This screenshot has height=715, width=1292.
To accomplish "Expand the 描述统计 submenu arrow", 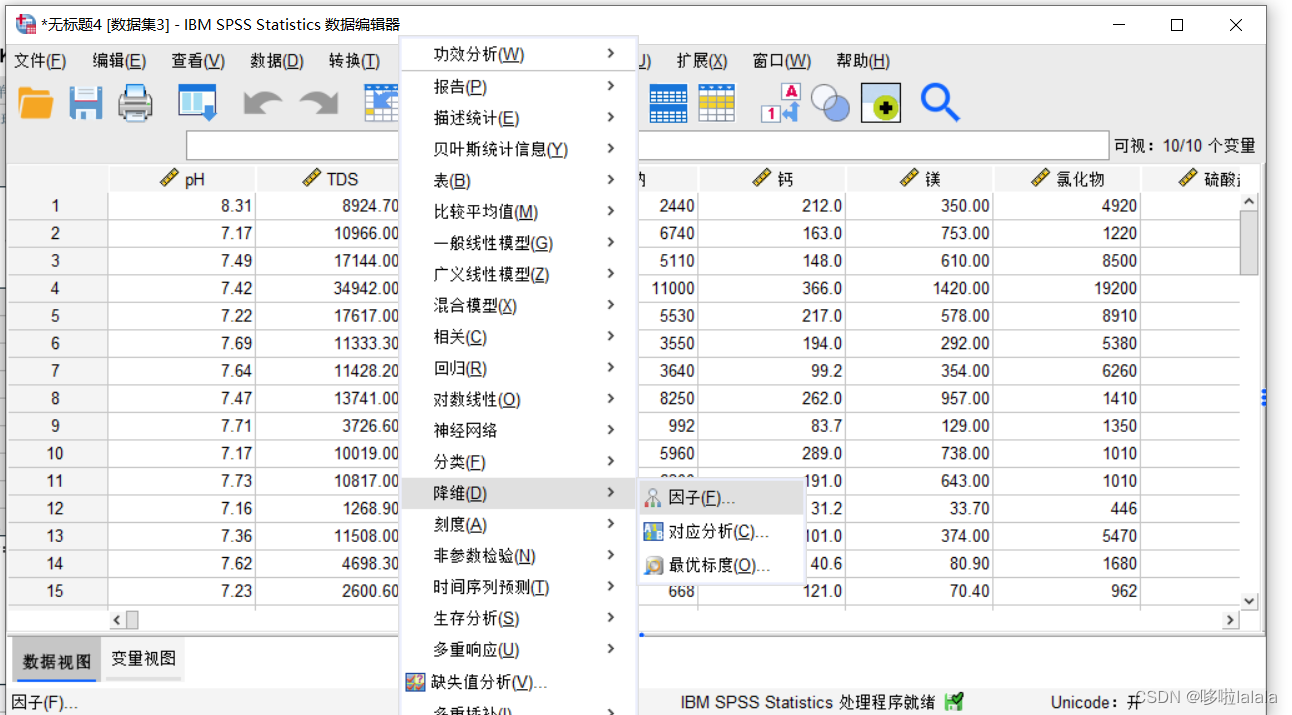I will (x=610, y=117).
